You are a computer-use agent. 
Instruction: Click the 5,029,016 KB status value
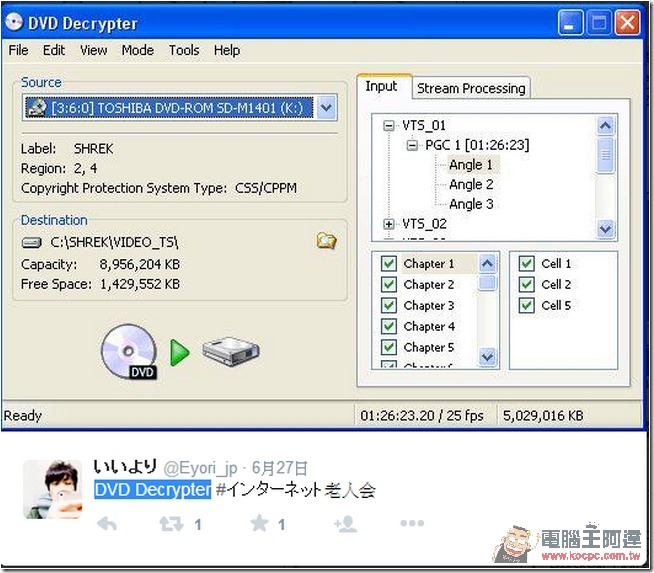543,416
